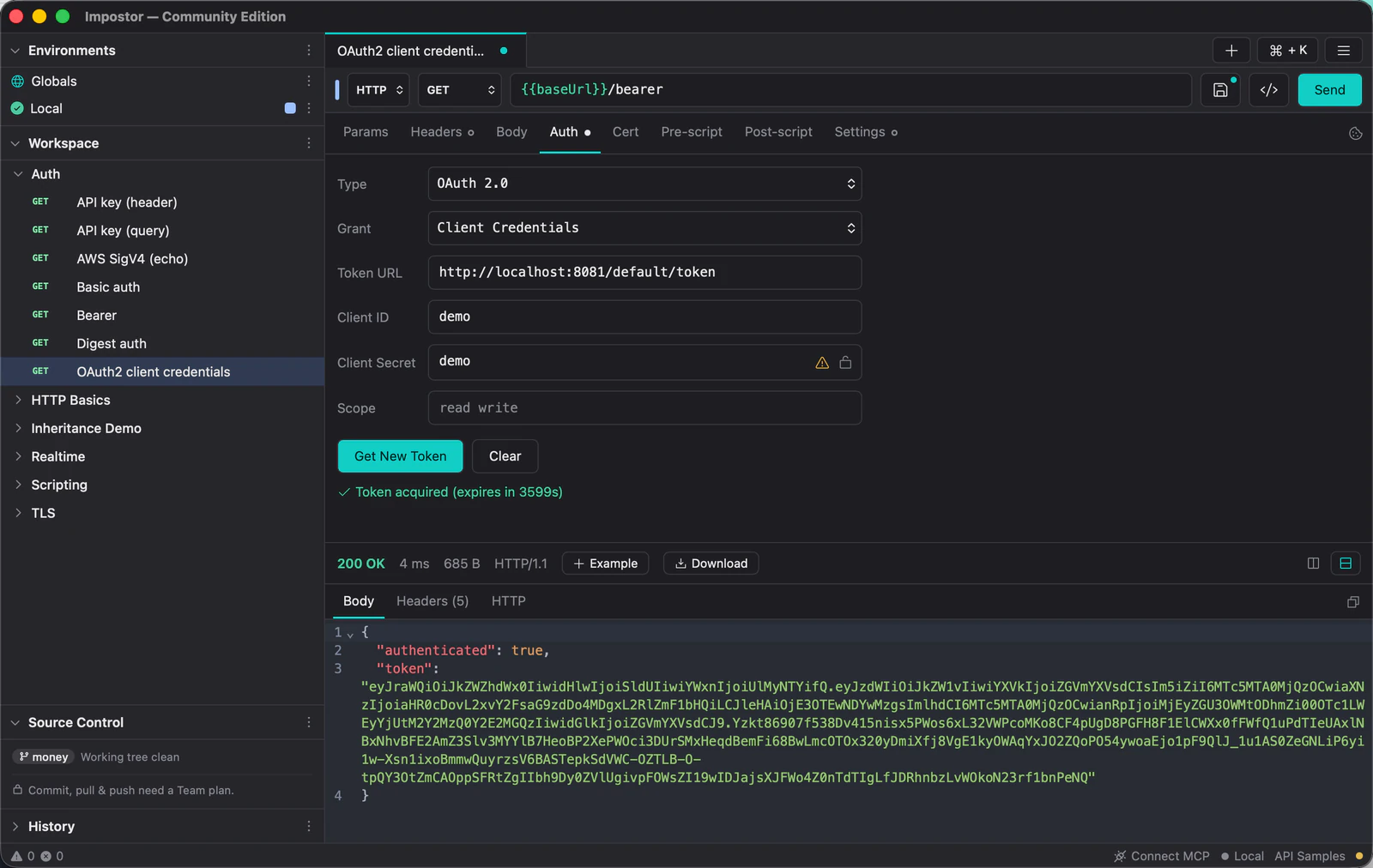Switch to the Settings tab
Viewport: 1373px width, 868px height.
point(866,132)
